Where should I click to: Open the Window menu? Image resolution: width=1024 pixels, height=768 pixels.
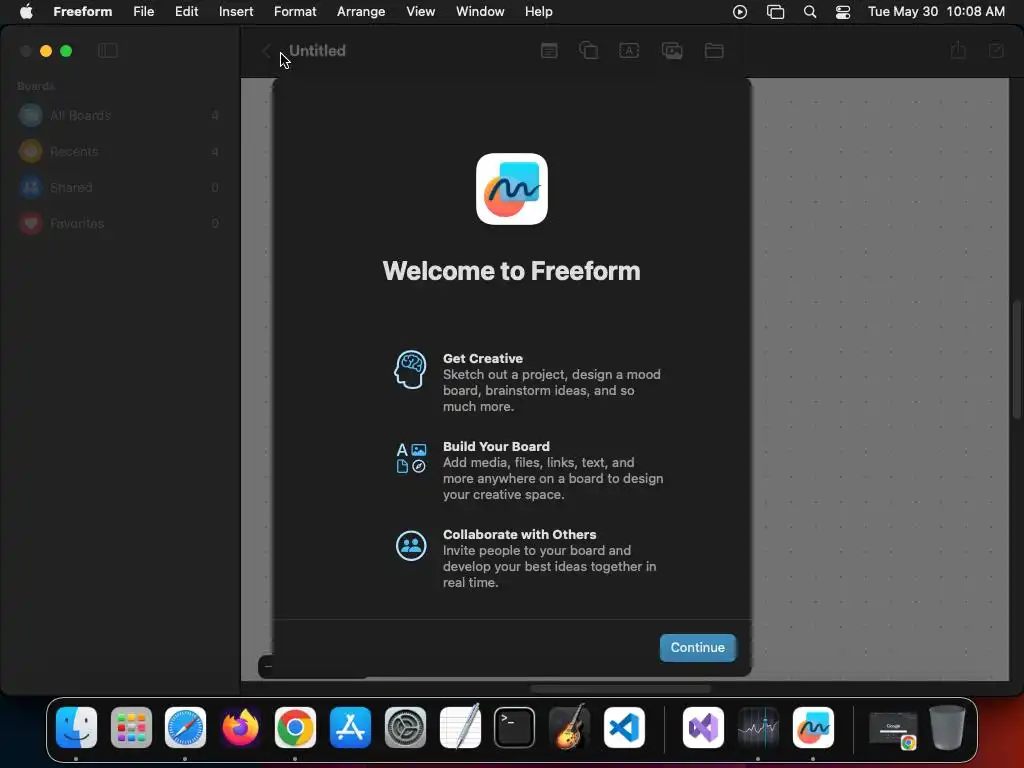tap(480, 12)
